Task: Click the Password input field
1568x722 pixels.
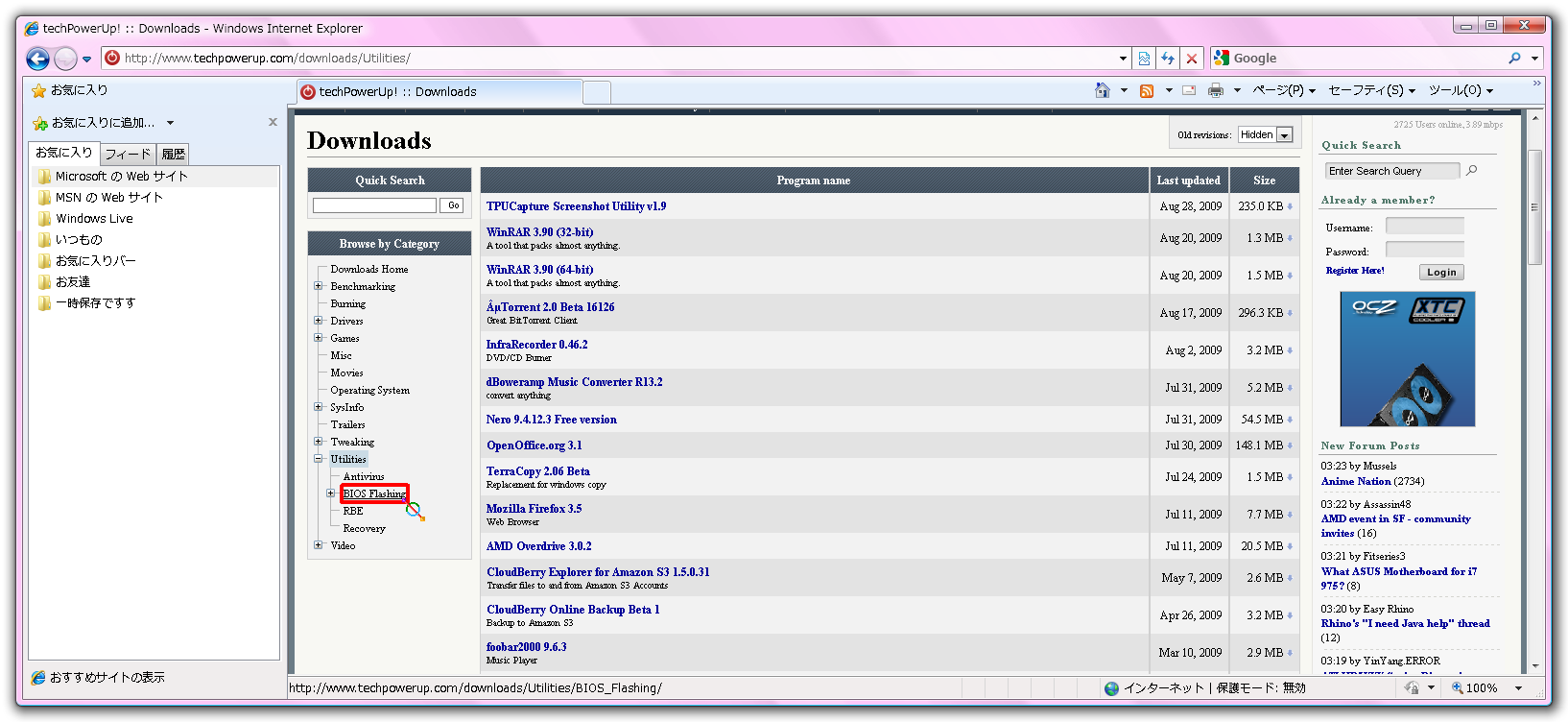Action: click(1425, 251)
